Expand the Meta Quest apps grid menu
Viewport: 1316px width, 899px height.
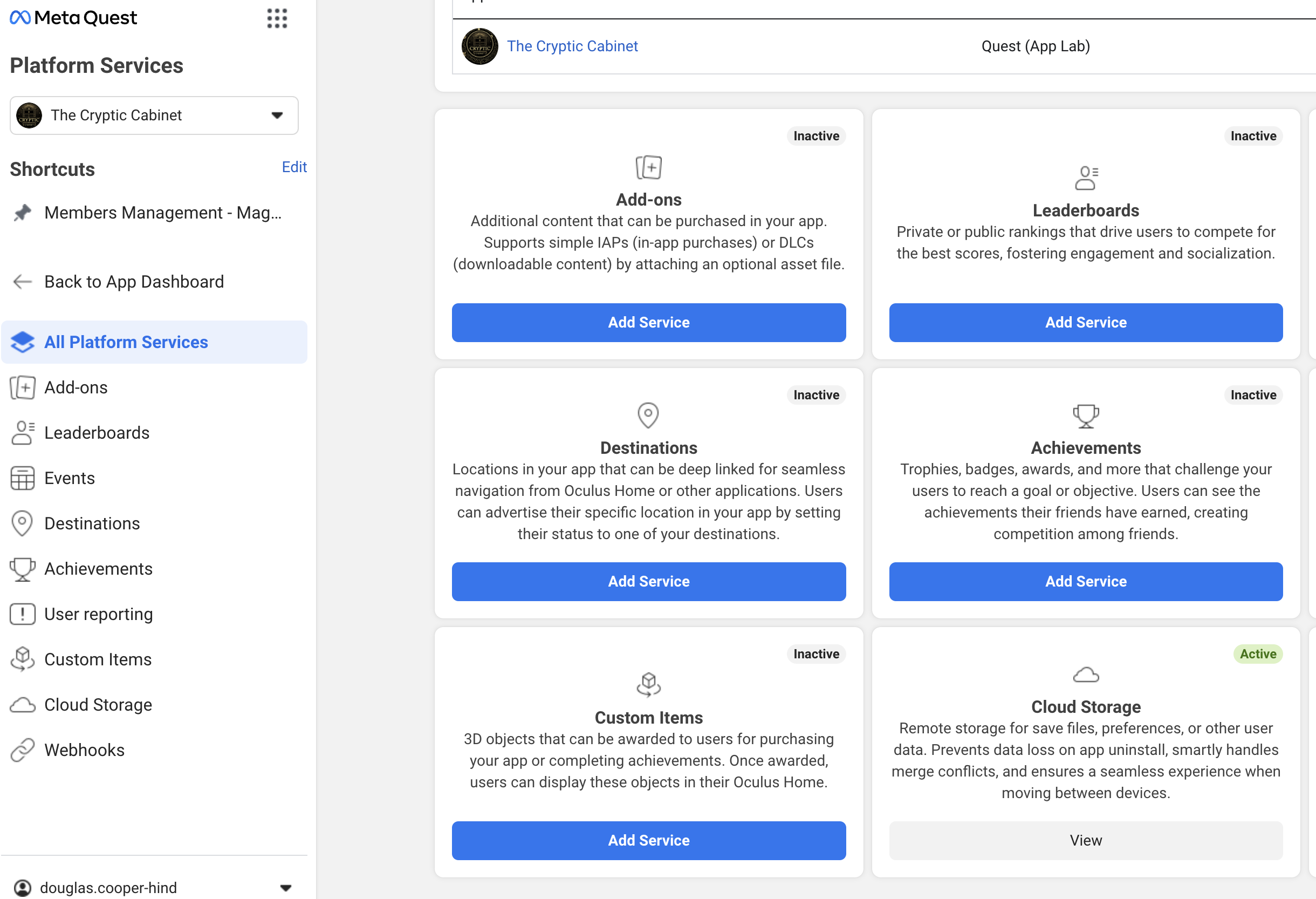coord(277,17)
